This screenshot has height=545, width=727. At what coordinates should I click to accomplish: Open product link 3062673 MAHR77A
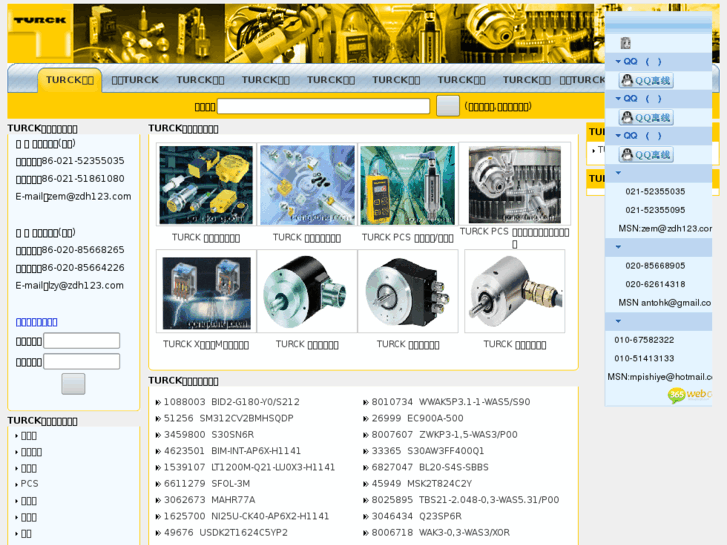coord(209,500)
